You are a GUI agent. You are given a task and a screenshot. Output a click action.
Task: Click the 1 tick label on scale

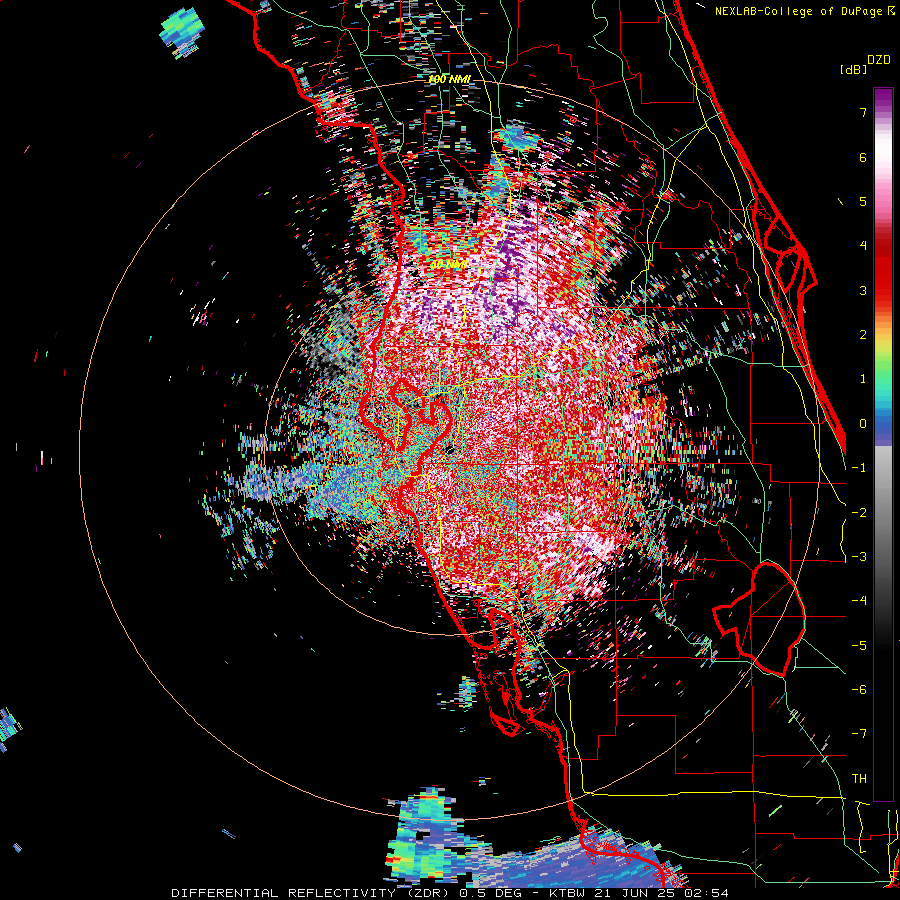point(863,379)
